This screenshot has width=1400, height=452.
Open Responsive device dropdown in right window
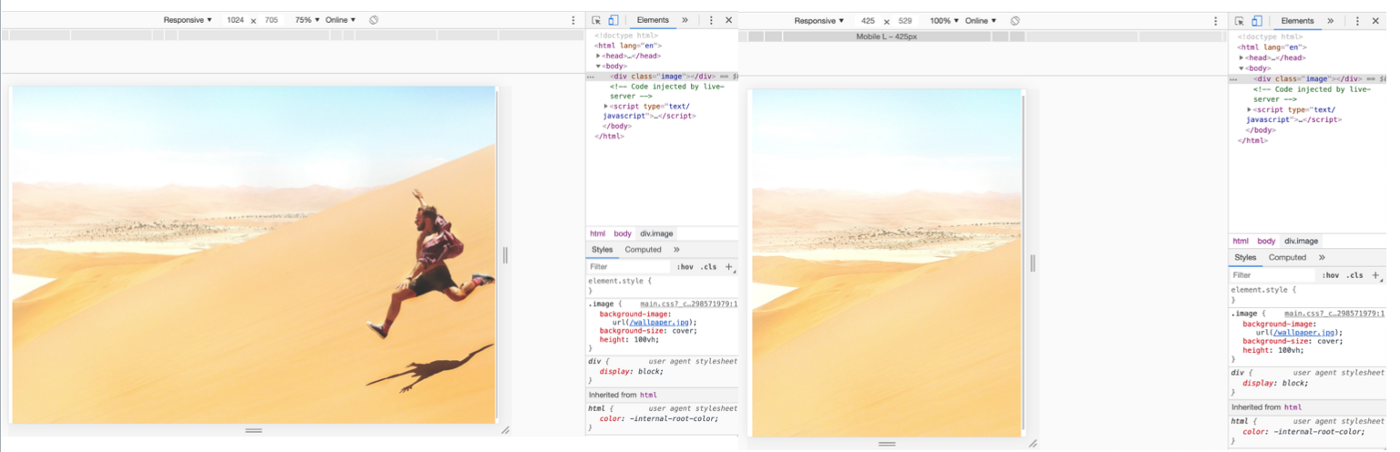819,21
